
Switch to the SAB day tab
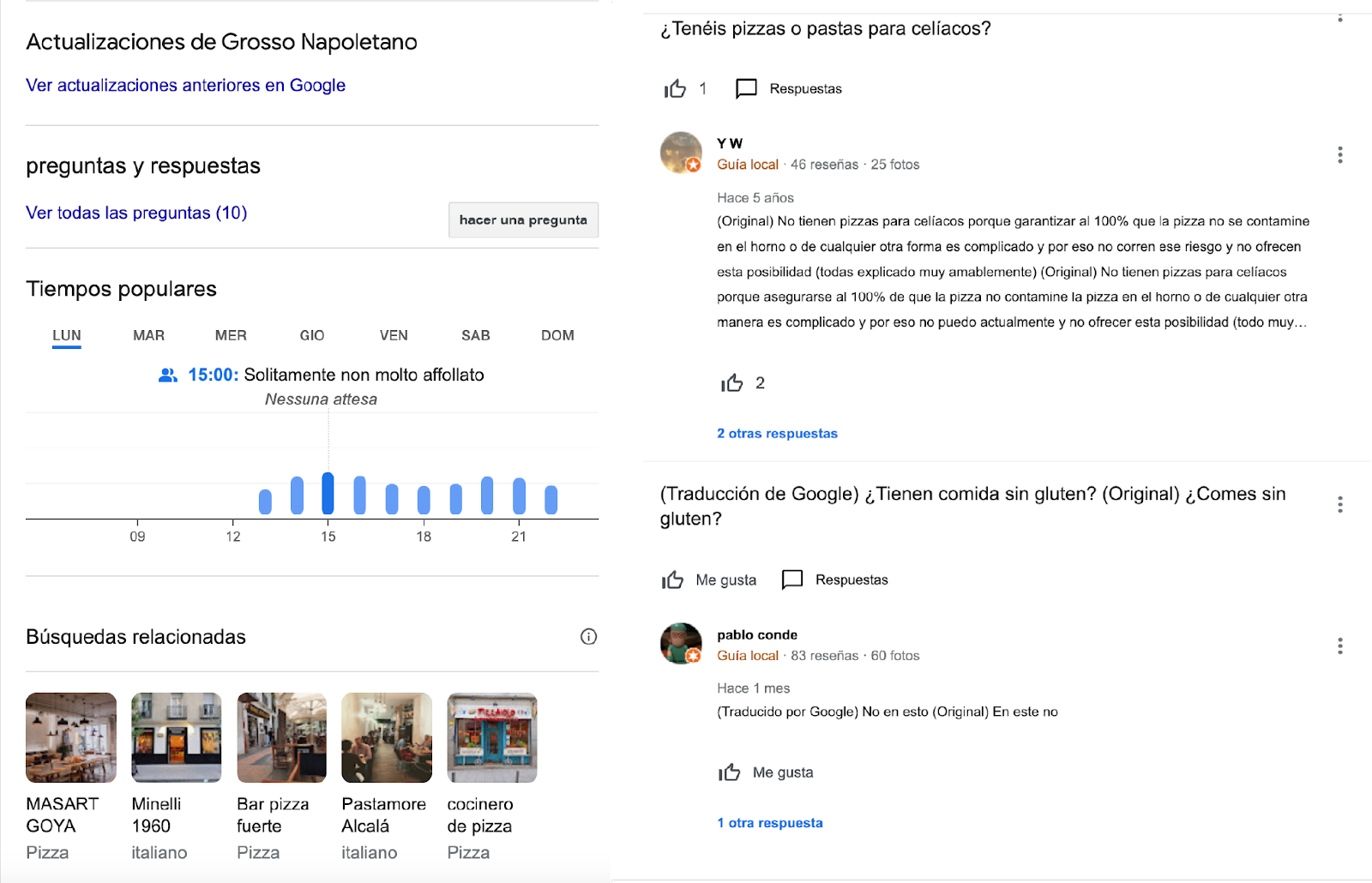476,335
